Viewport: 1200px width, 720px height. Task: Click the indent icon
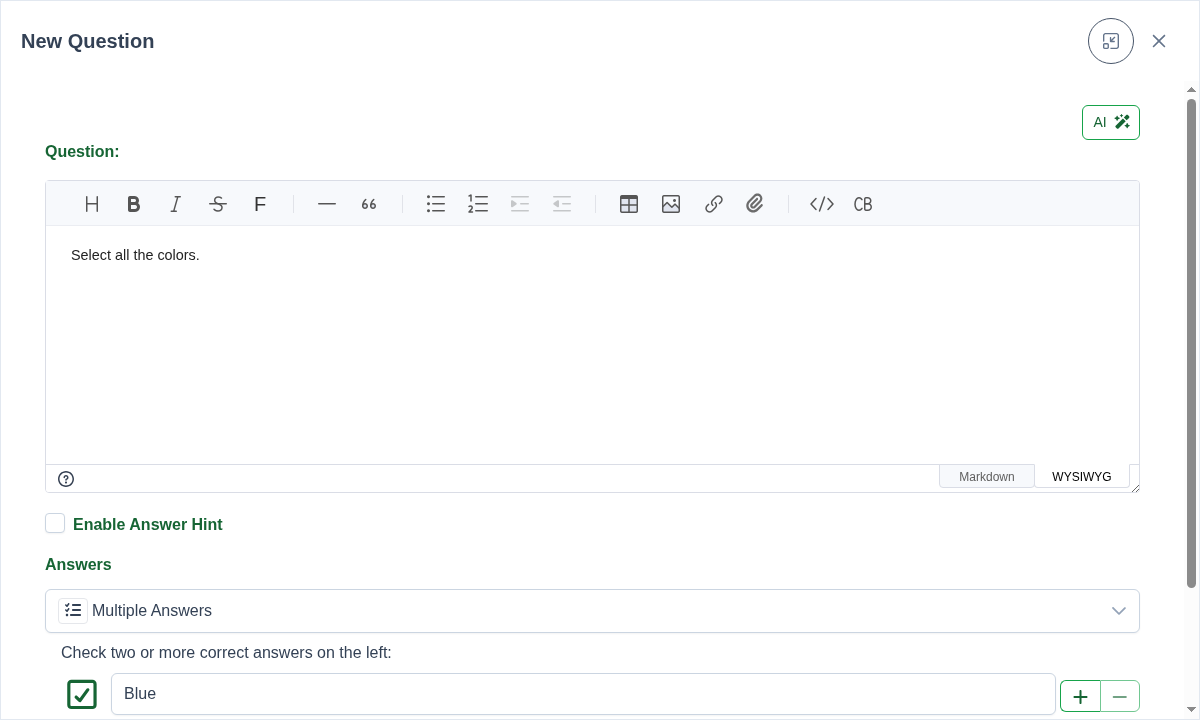click(520, 204)
